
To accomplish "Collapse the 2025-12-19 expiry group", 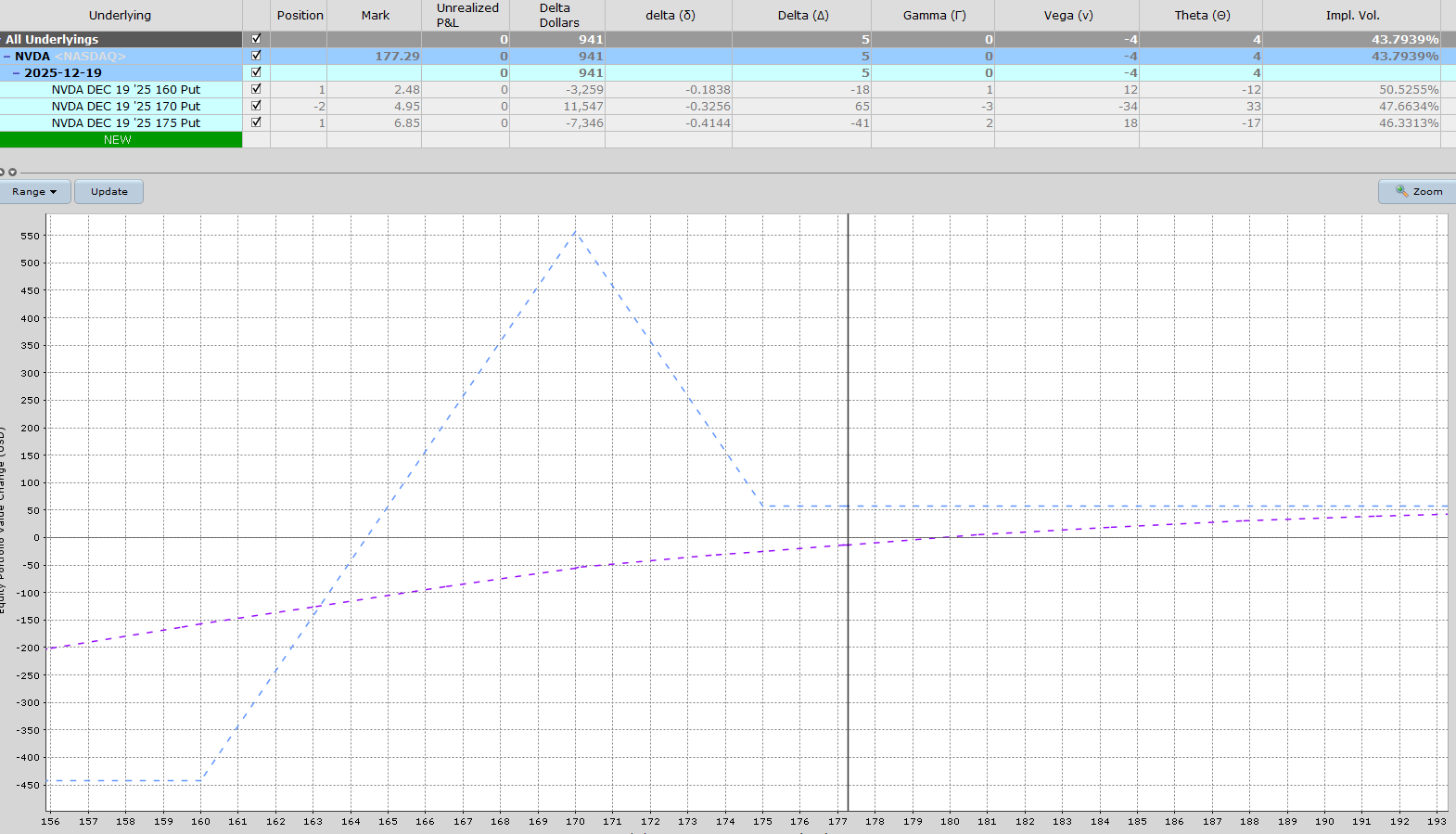I will point(17,73).
